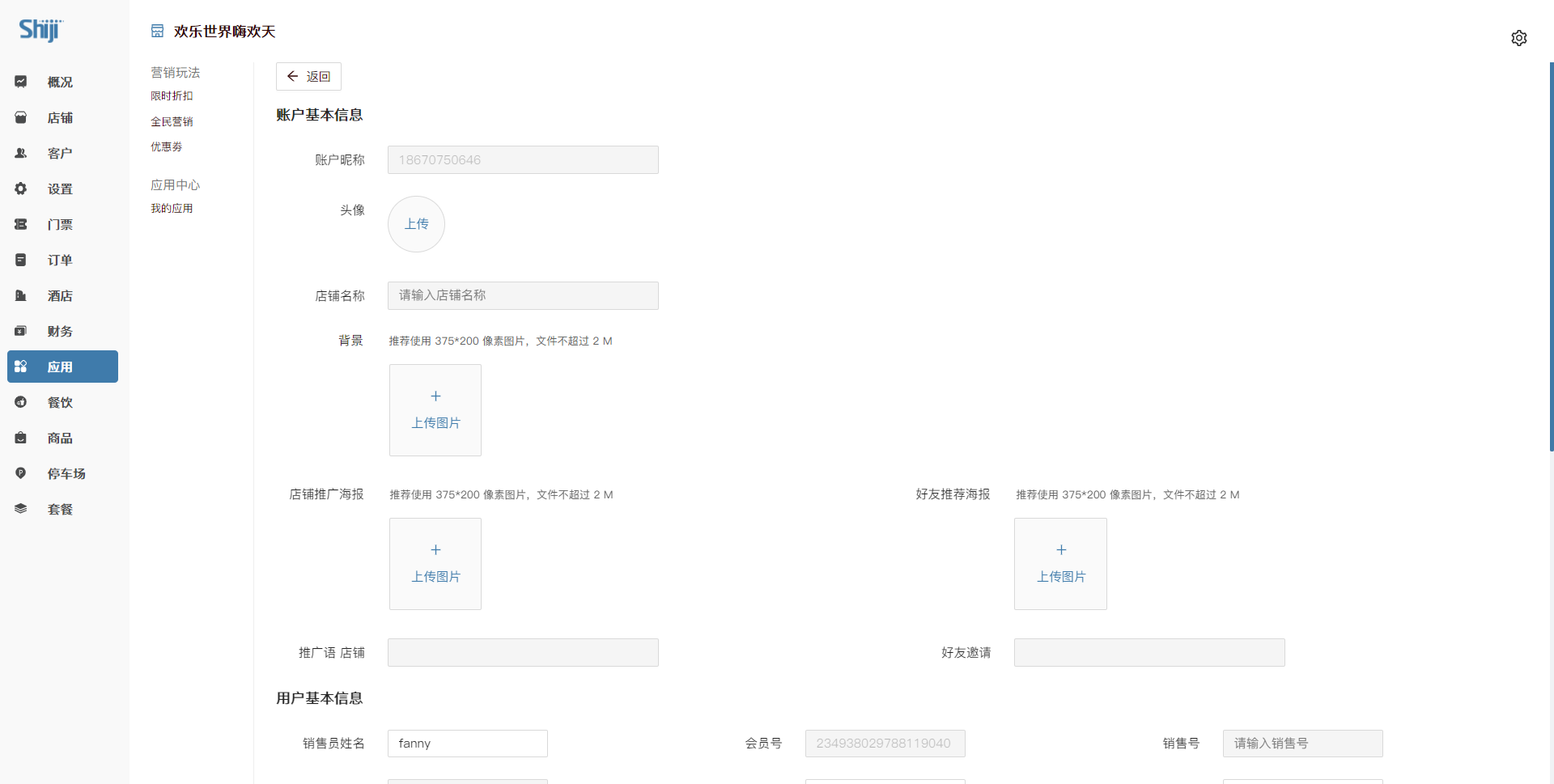Screen dimensions: 1554x784
Task: Click 上传图片 text under 背景
Action: (x=435, y=422)
